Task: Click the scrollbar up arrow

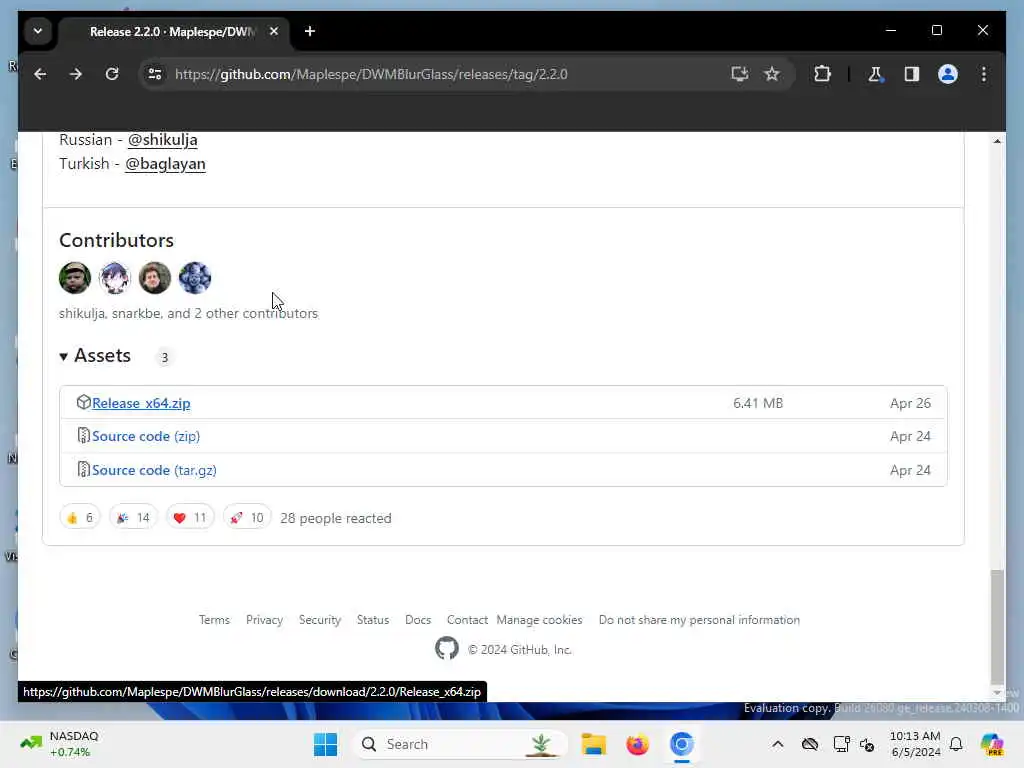Action: pyautogui.click(x=997, y=141)
